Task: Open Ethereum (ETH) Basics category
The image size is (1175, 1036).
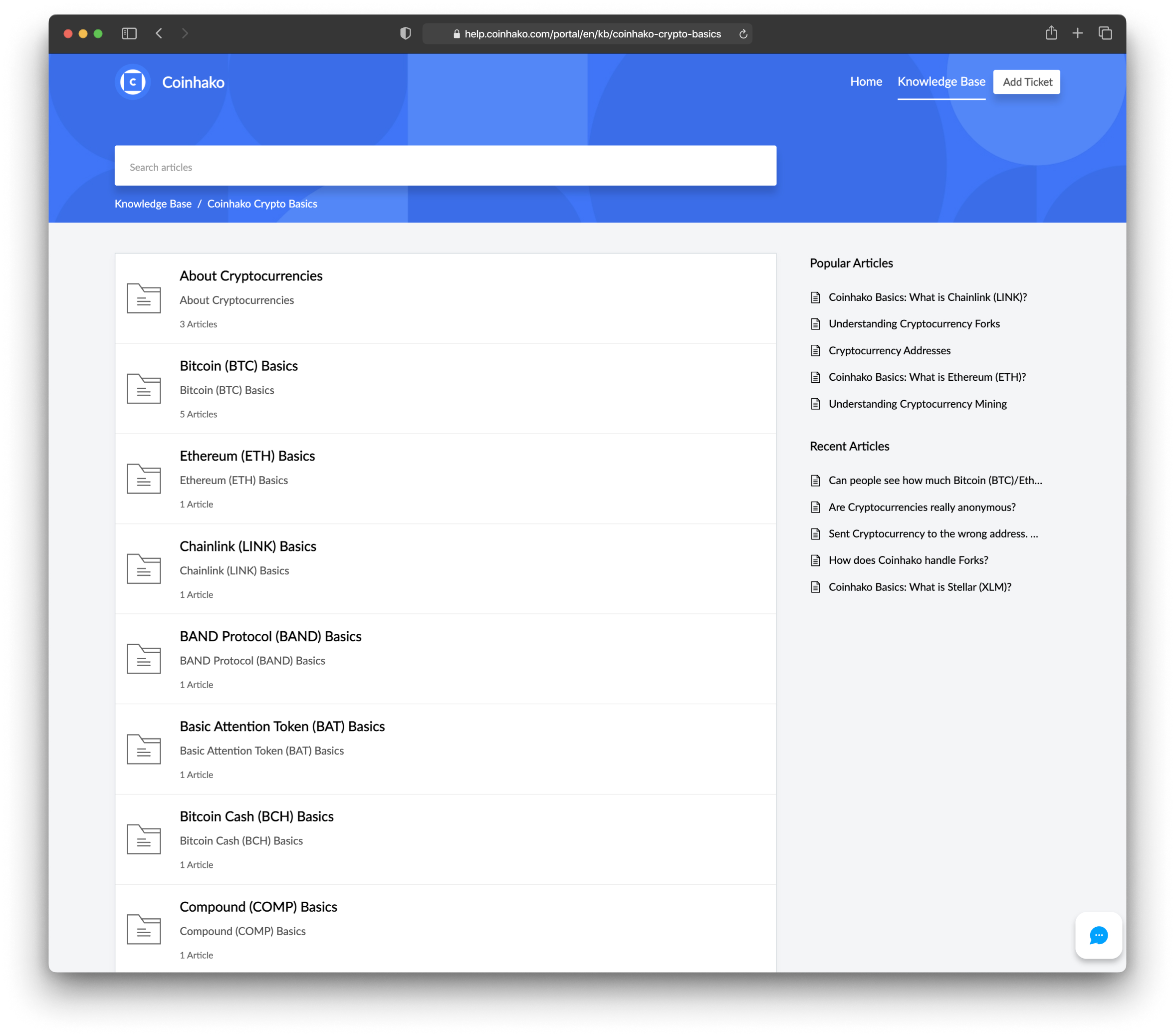Action: (x=247, y=456)
